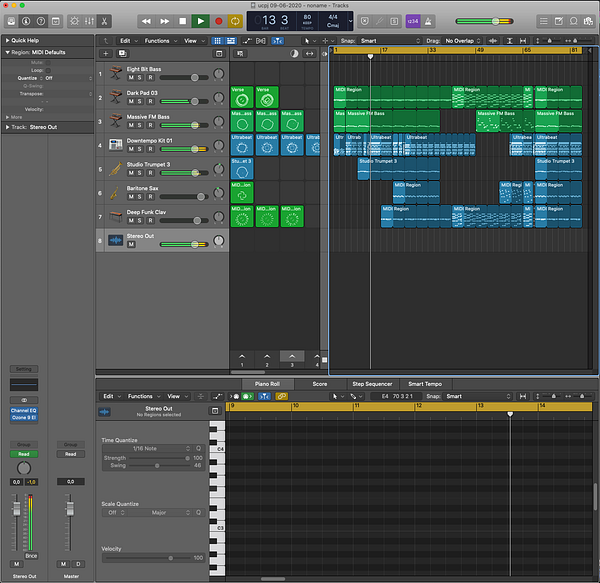600x583 pixels.
Task: Open the Scissors editors button in toolbar
Action: point(104,20)
